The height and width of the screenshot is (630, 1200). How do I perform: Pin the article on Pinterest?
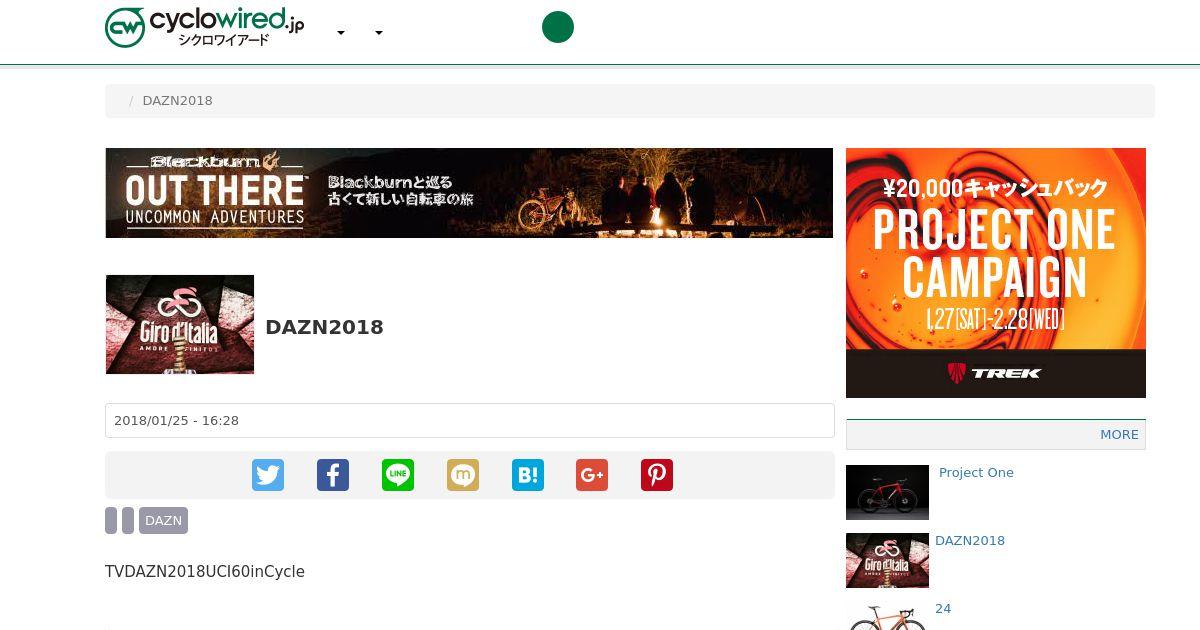coord(657,475)
